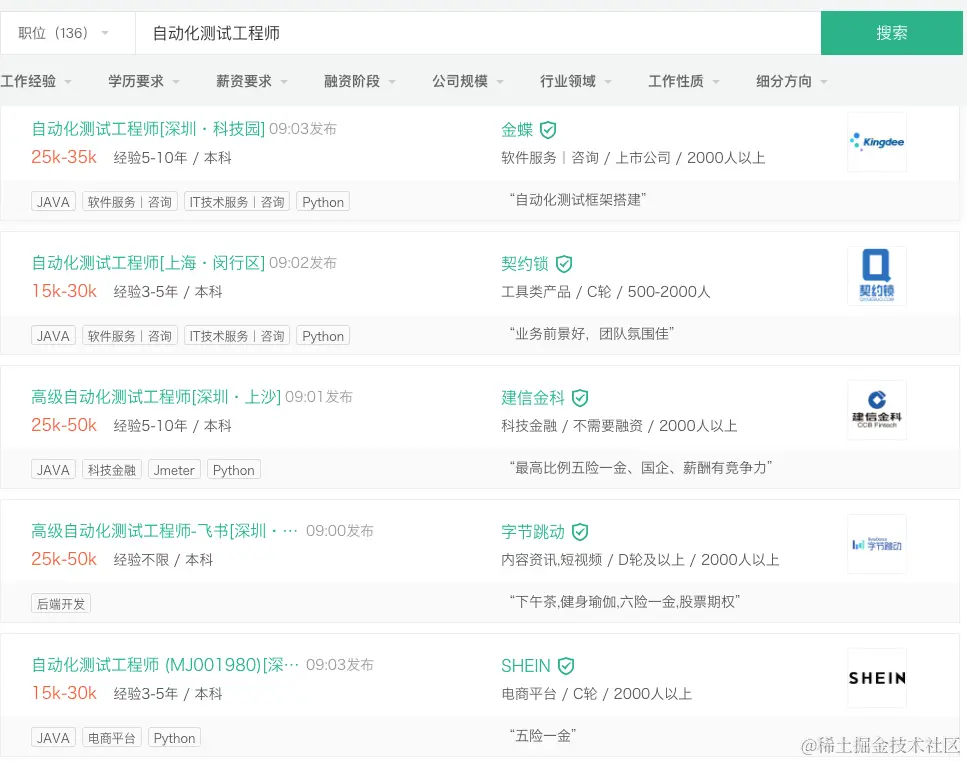The image size is (967, 762).
Task: Open the 金蝶 company link
Action: 517,129
